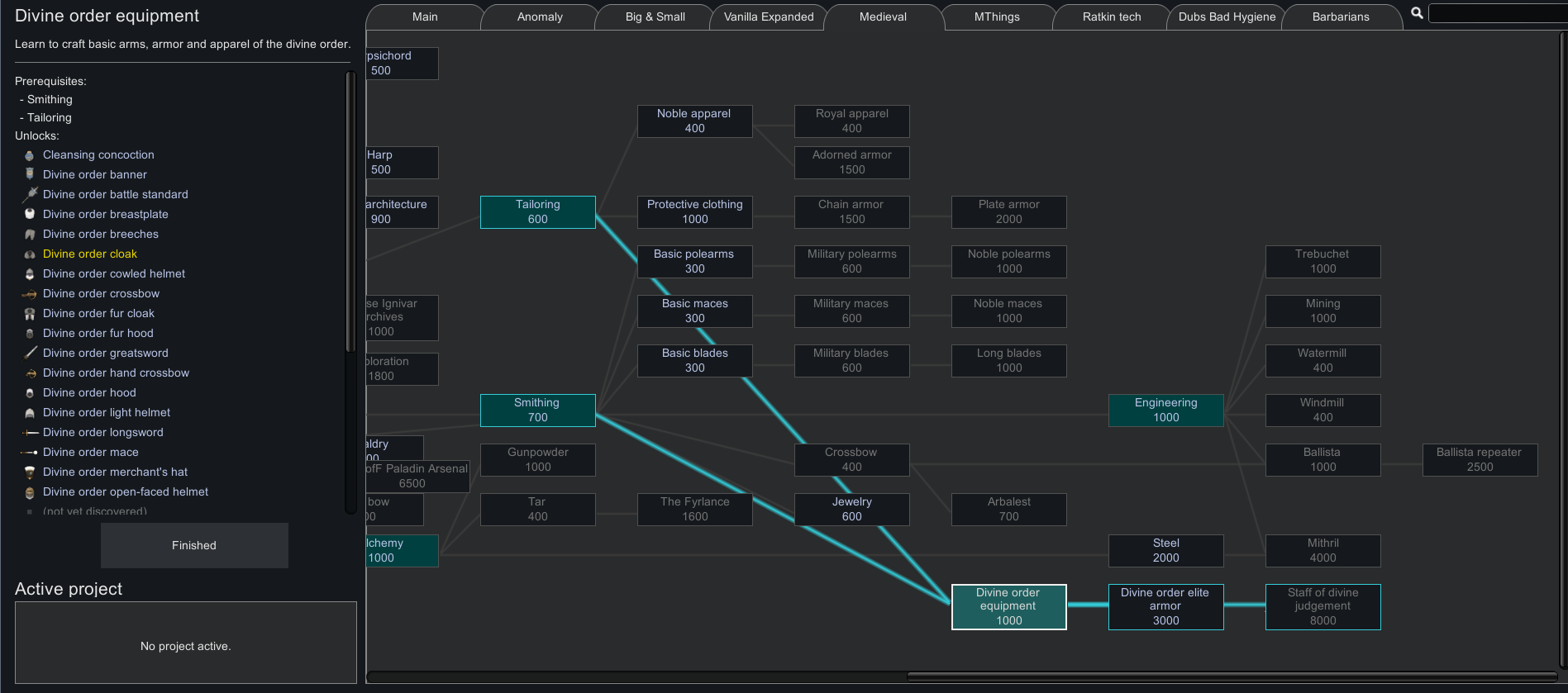Screen dimensions: 1568x693
Task: Select the Tailoring research node
Action: point(538,212)
